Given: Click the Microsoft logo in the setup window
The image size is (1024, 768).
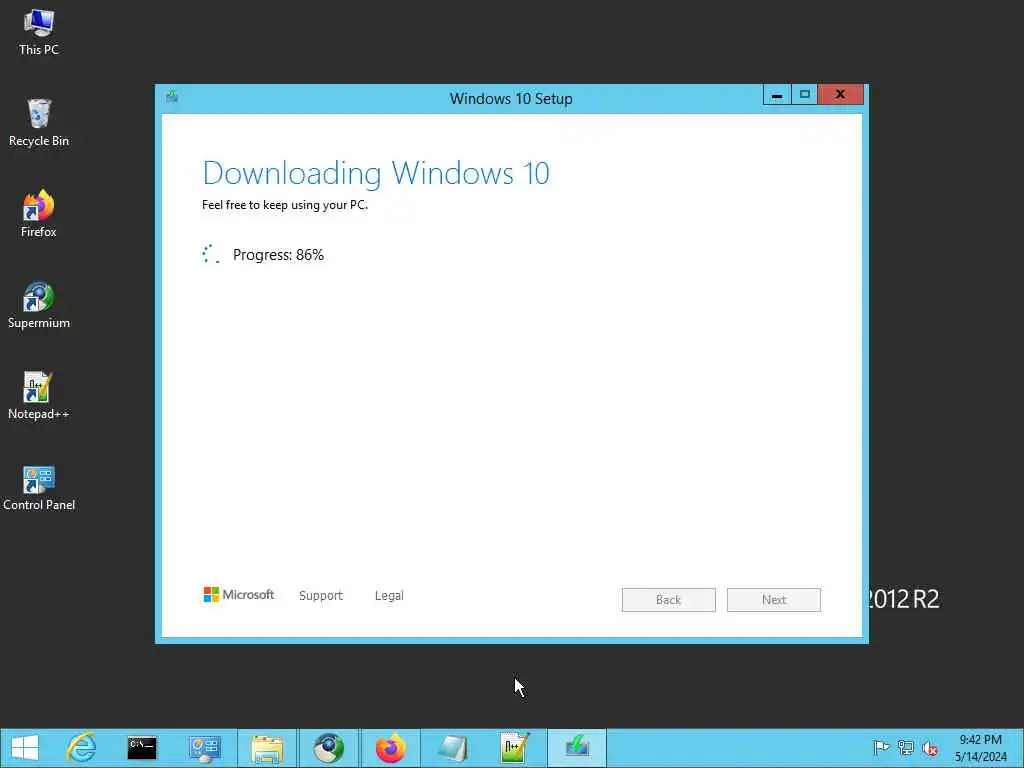Looking at the screenshot, I should [x=238, y=594].
